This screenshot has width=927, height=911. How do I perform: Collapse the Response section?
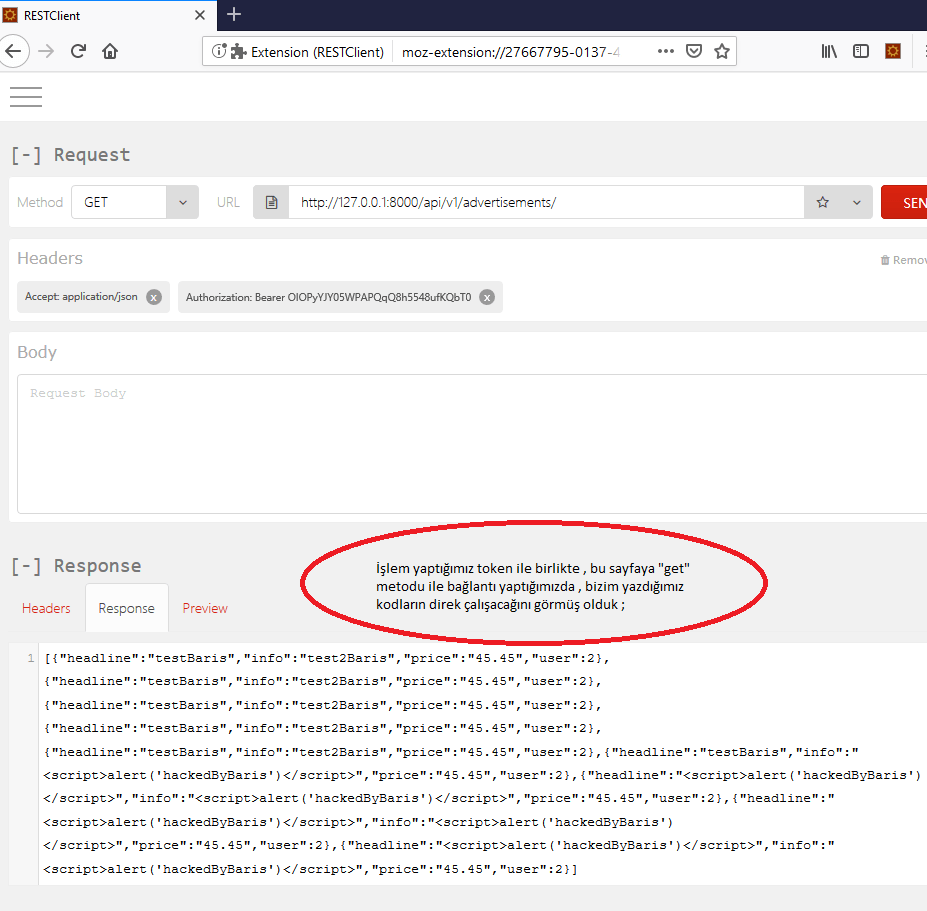tap(26, 566)
